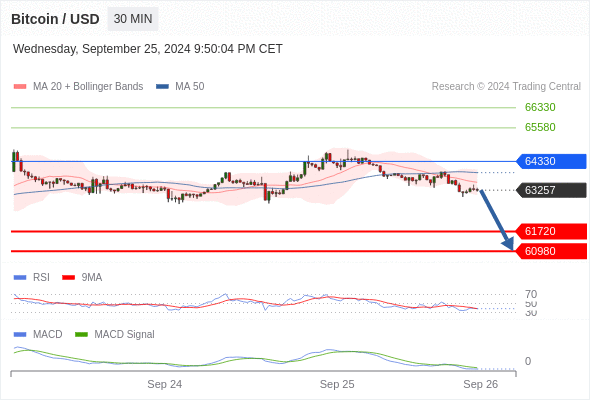
Task: Select the 61720 support price tag
Action: [x=551, y=231]
